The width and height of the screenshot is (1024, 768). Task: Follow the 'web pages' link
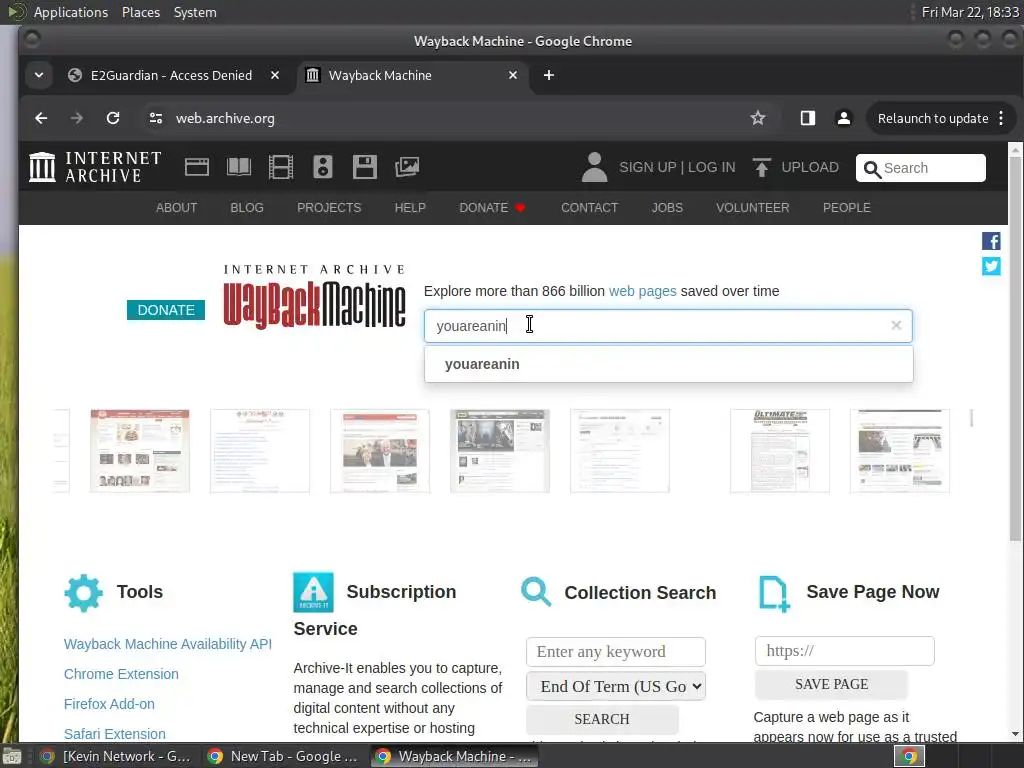tap(643, 291)
